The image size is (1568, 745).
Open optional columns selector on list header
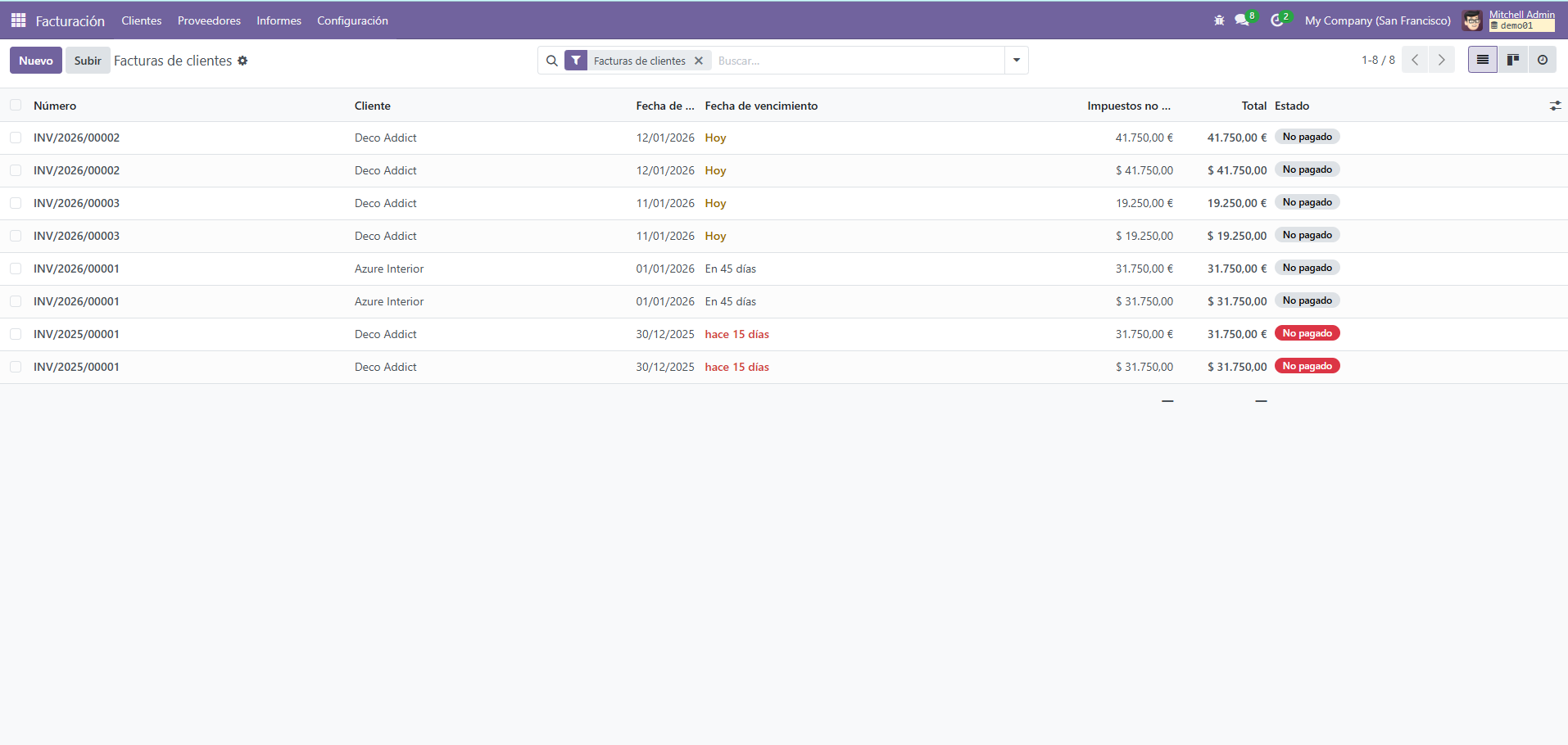coord(1556,105)
